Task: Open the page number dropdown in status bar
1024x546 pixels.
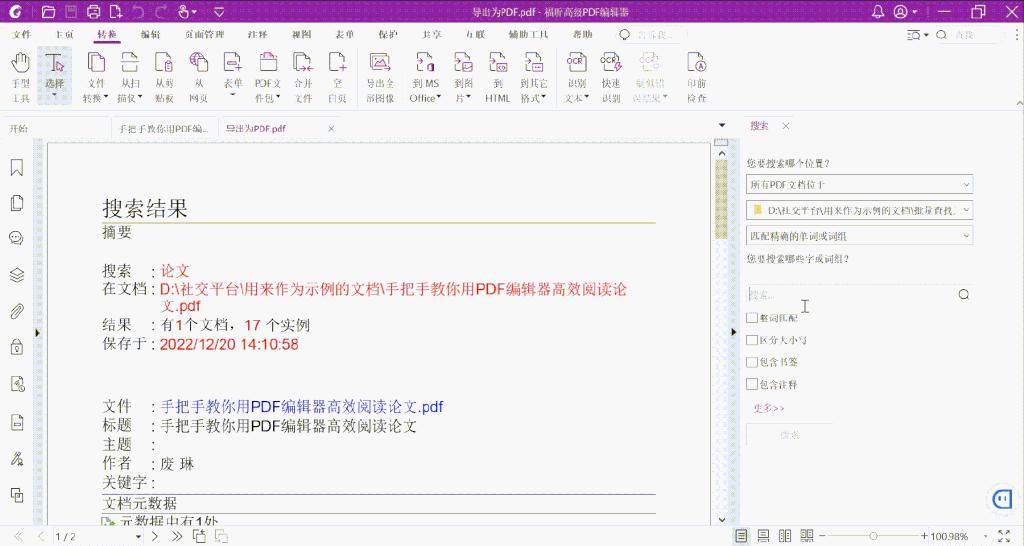Action: click(x=138, y=537)
